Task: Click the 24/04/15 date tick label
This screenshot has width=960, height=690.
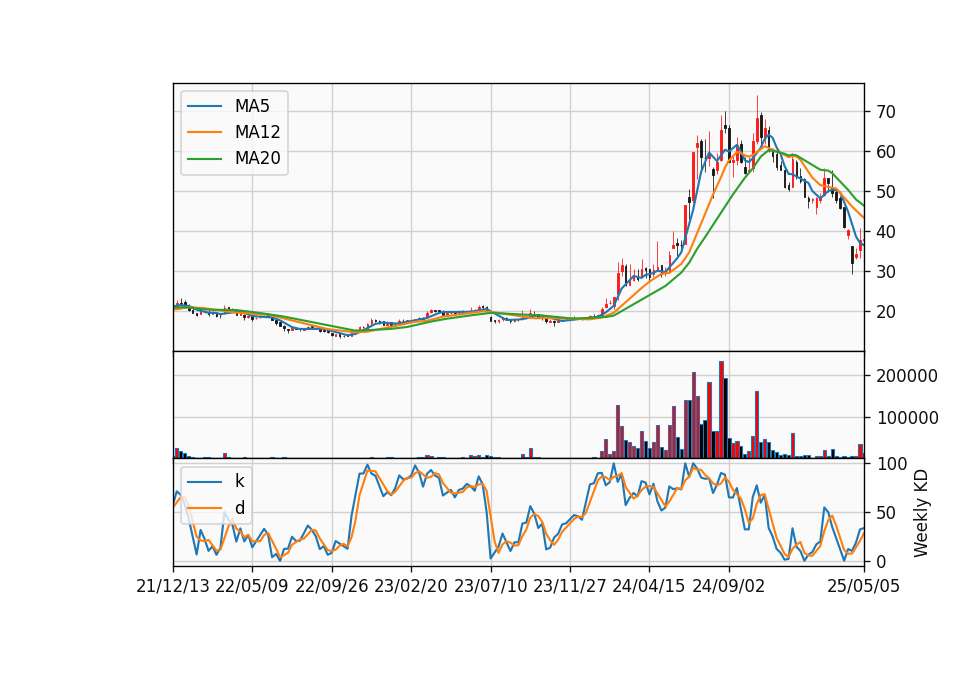Action: 649,586
